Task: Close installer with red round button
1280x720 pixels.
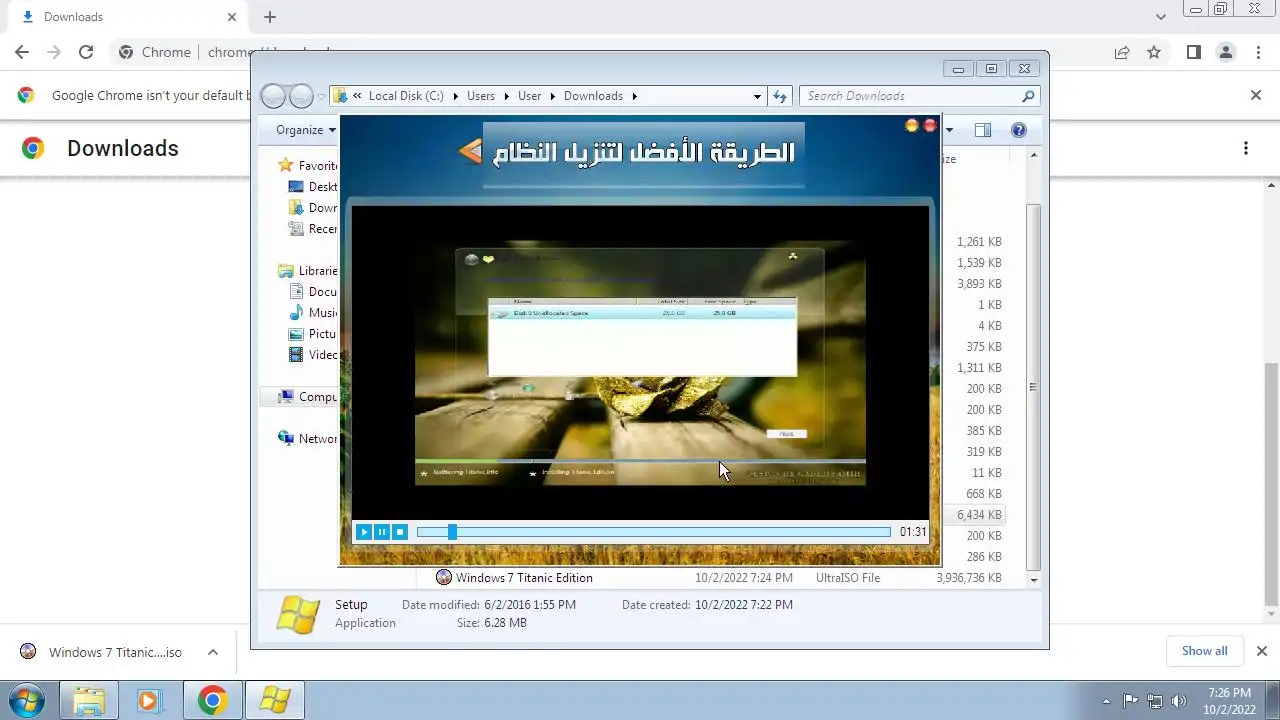Action: tap(930, 125)
